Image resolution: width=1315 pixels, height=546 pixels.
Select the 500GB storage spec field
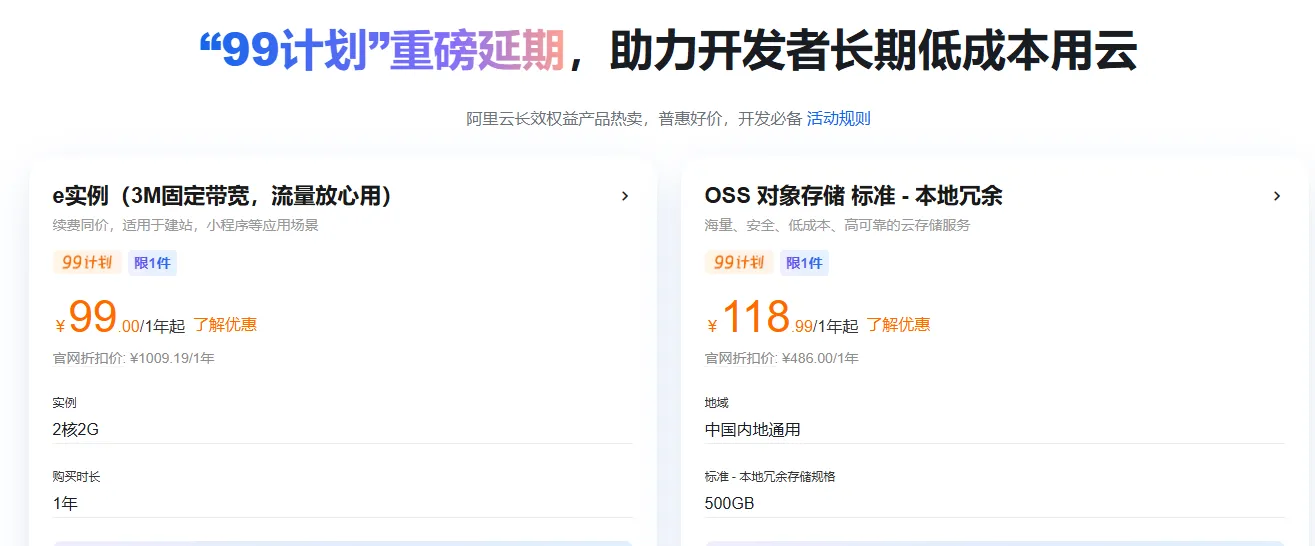(x=994, y=504)
